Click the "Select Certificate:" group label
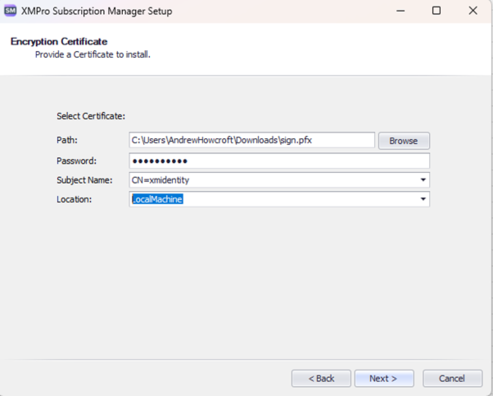Screen dimensions: 493x396 coord(91,116)
